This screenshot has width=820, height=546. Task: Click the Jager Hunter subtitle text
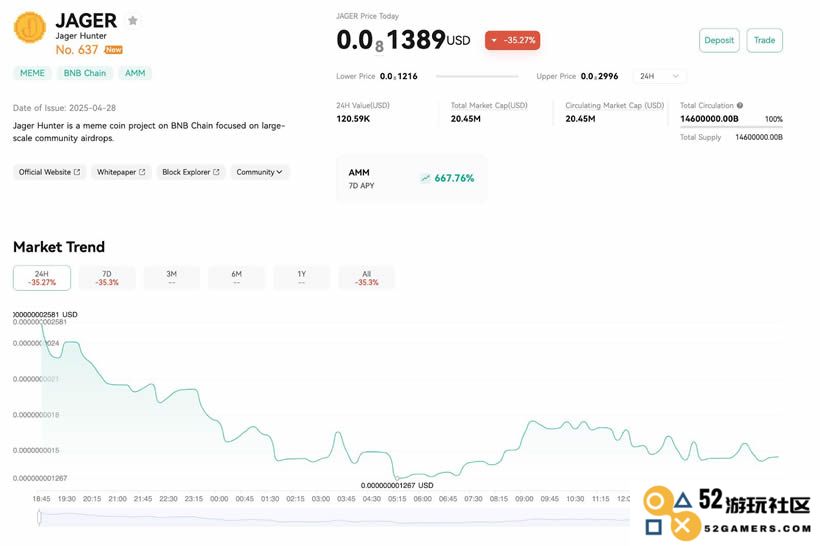(x=81, y=36)
